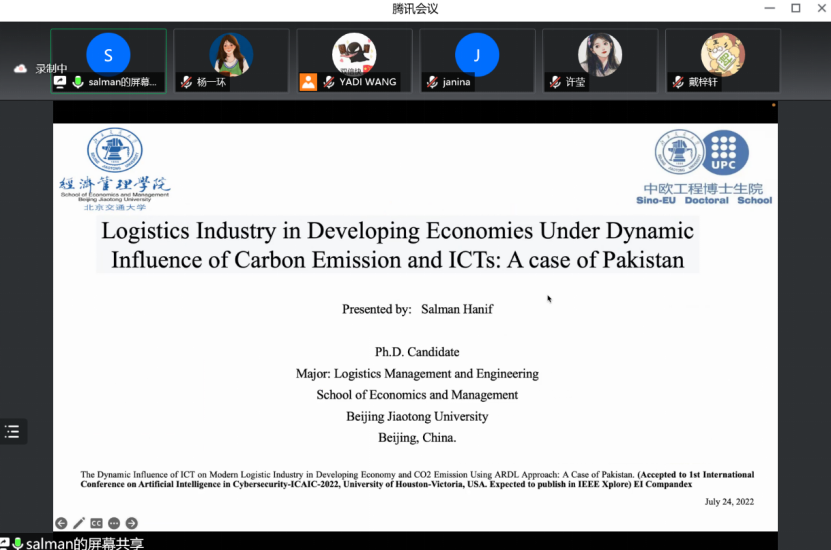Click the janina name label
831x550 pixels.
[456, 82]
